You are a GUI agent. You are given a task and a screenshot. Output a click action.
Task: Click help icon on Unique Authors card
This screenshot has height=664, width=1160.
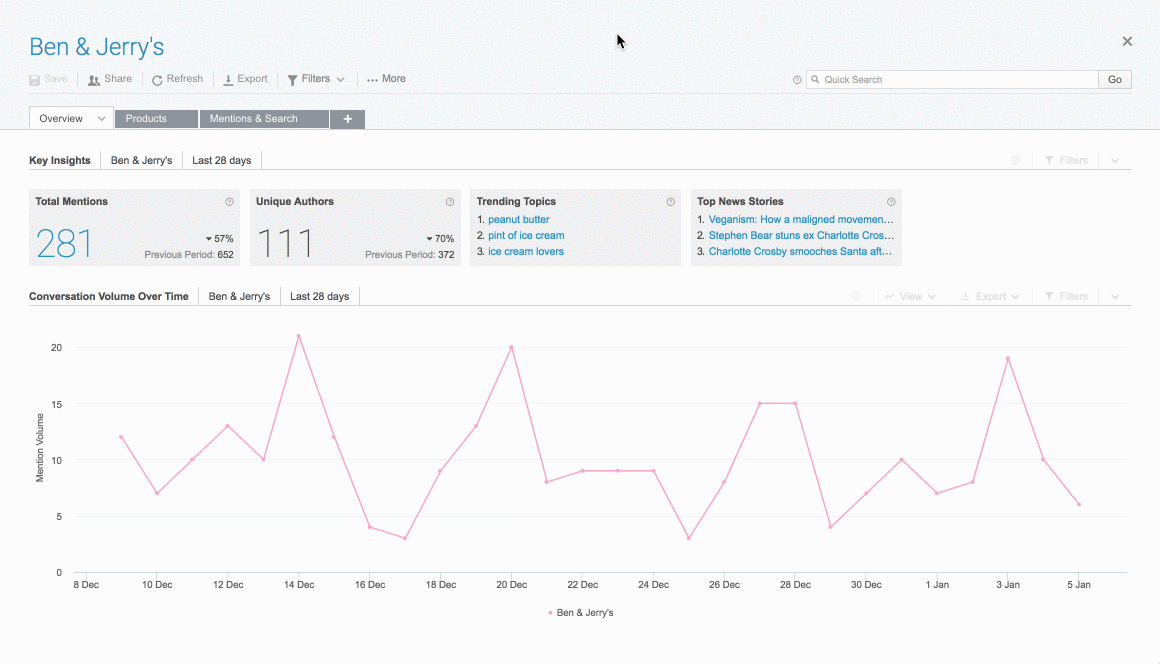click(x=450, y=202)
